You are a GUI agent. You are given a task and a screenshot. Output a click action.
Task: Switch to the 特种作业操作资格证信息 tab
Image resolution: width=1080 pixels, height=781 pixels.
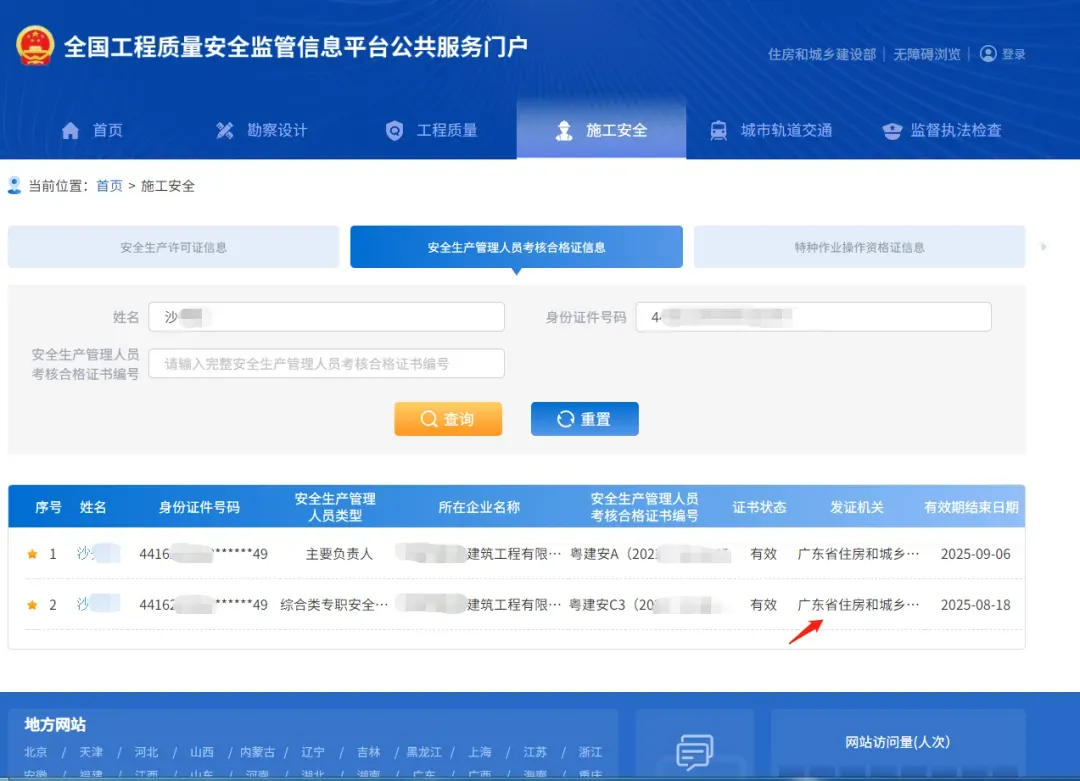pos(860,247)
